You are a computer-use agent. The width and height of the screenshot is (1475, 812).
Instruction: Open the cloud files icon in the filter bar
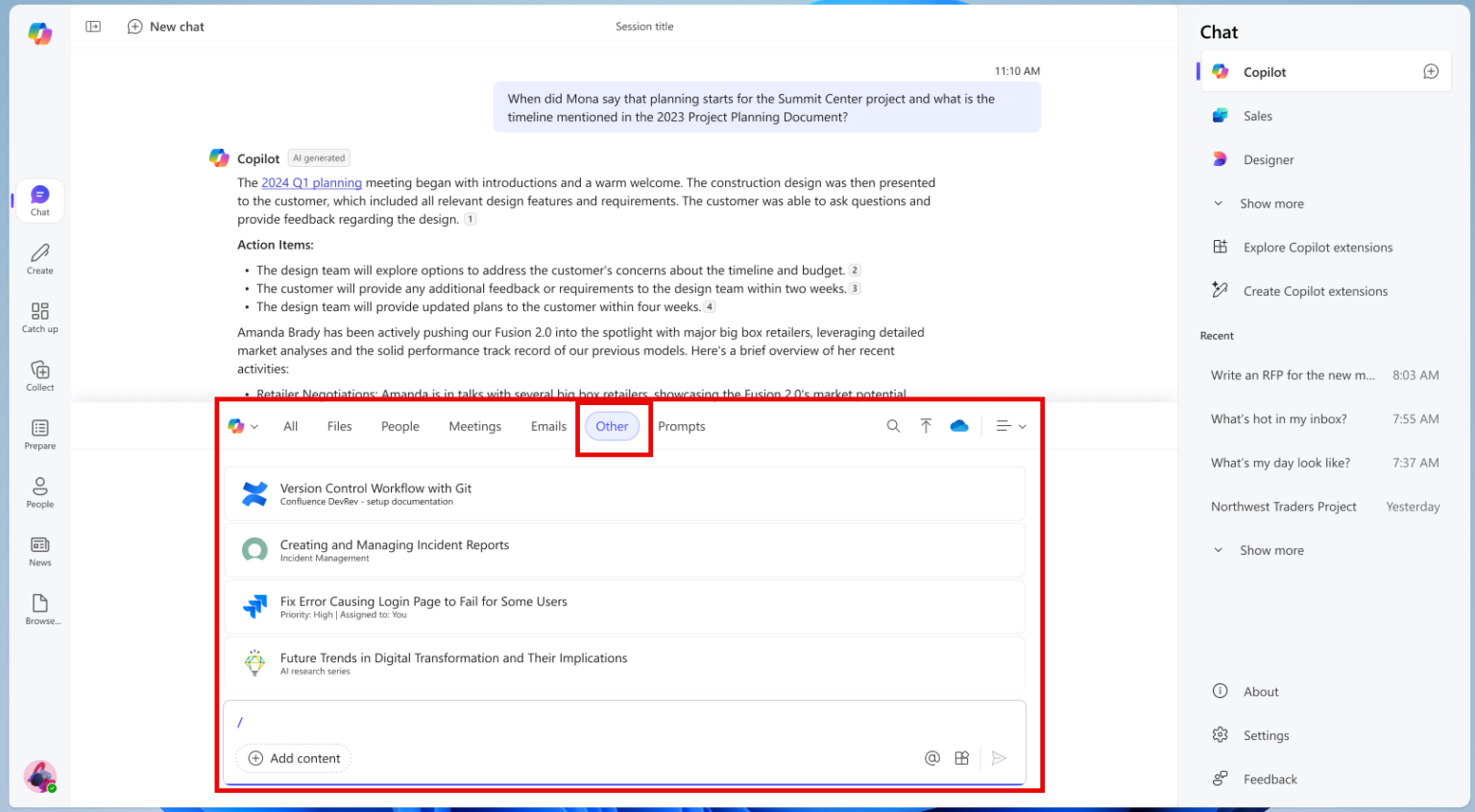[959, 425]
